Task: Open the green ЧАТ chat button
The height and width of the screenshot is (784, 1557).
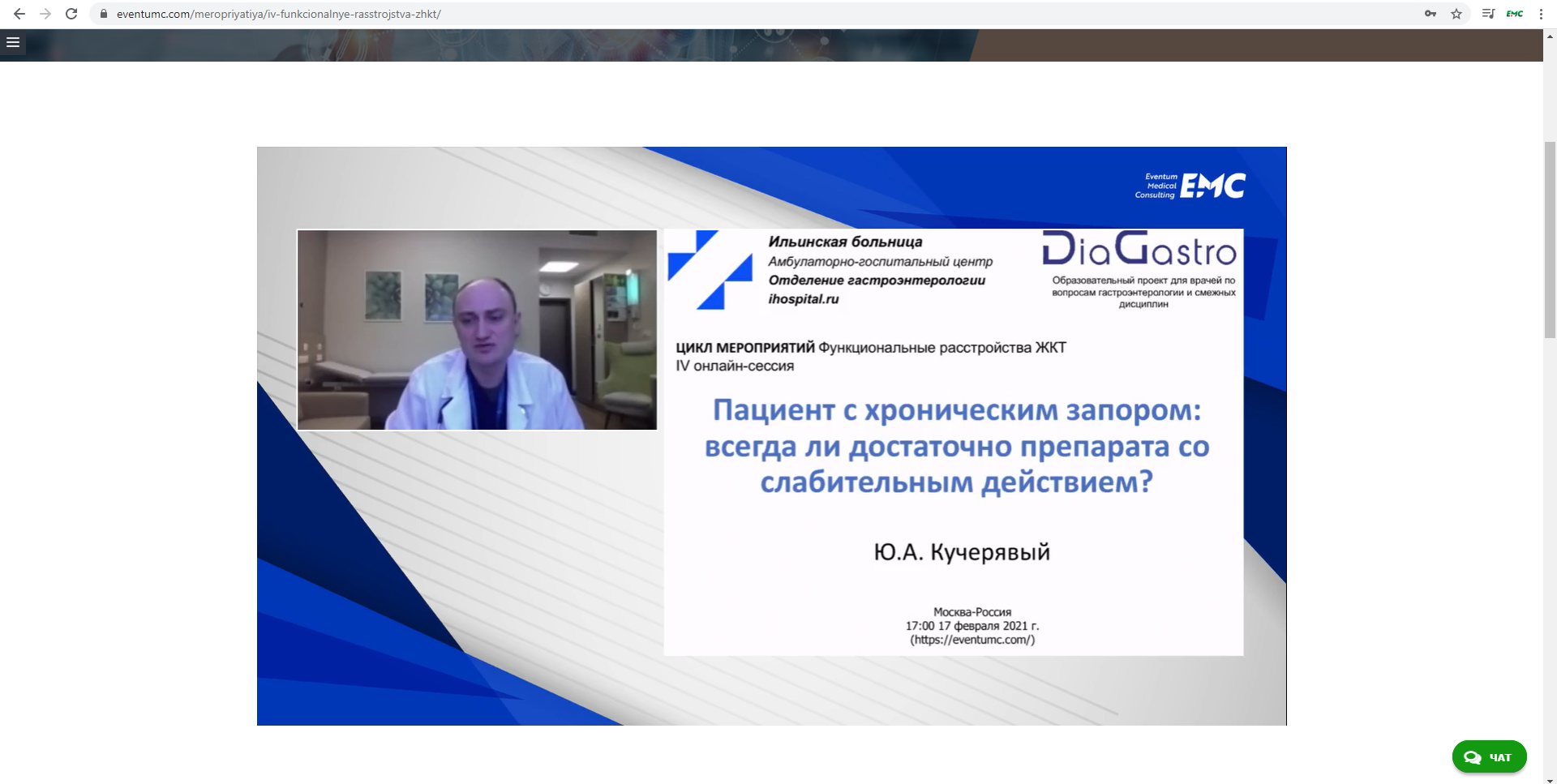Action: click(1489, 757)
